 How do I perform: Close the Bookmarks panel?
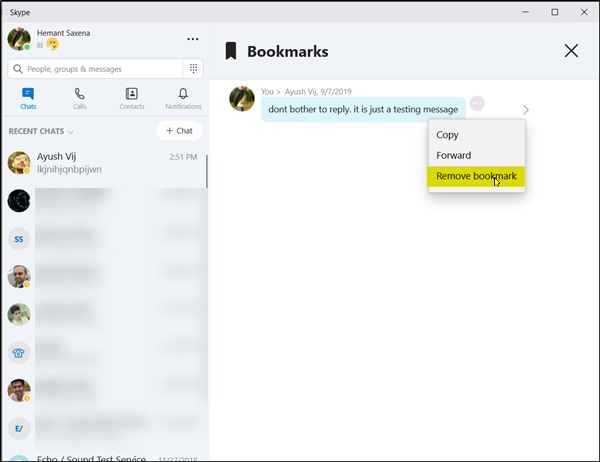[571, 51]
